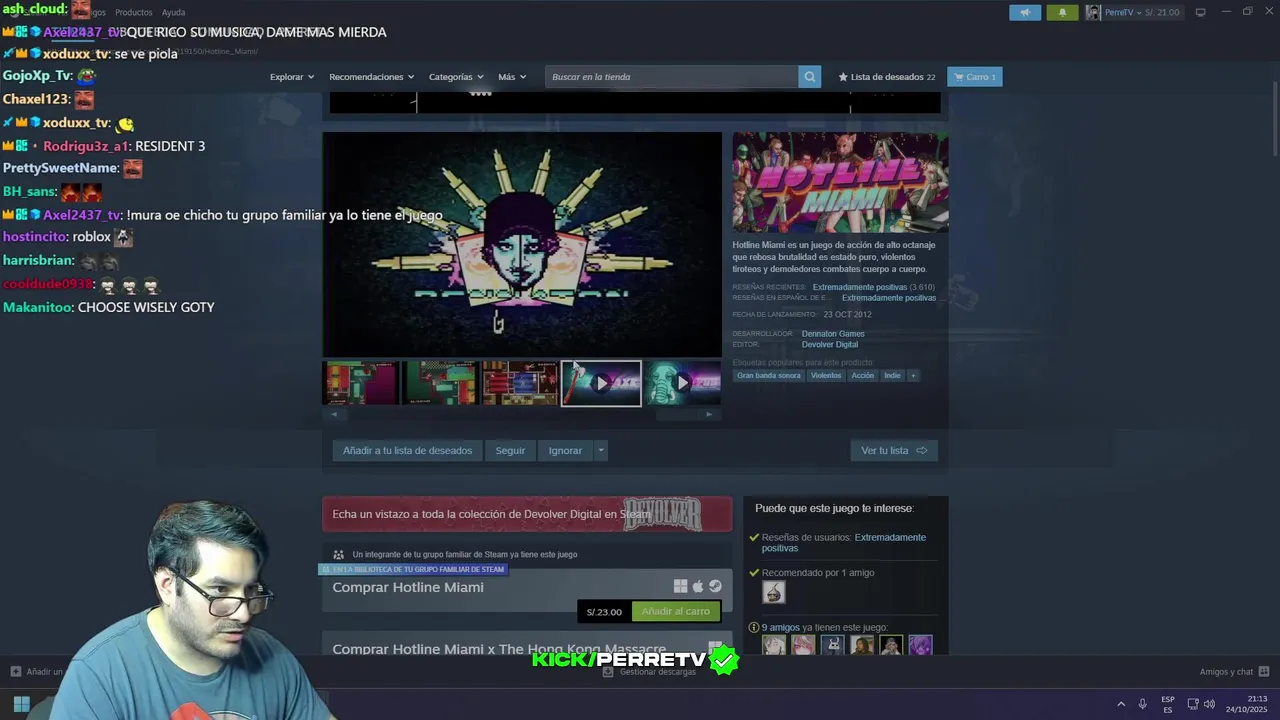Open the 9 amigos link
This screenshot has height=720, width=1280.
781,628
